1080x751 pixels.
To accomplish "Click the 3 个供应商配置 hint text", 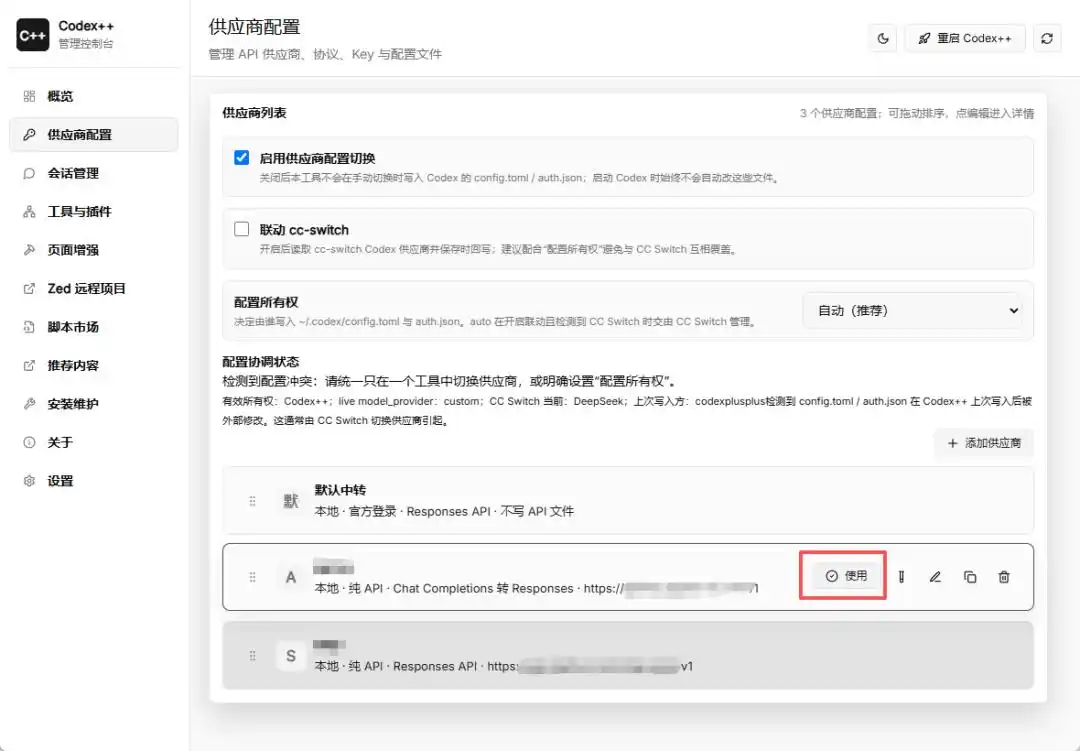I will tap(917, 113).
